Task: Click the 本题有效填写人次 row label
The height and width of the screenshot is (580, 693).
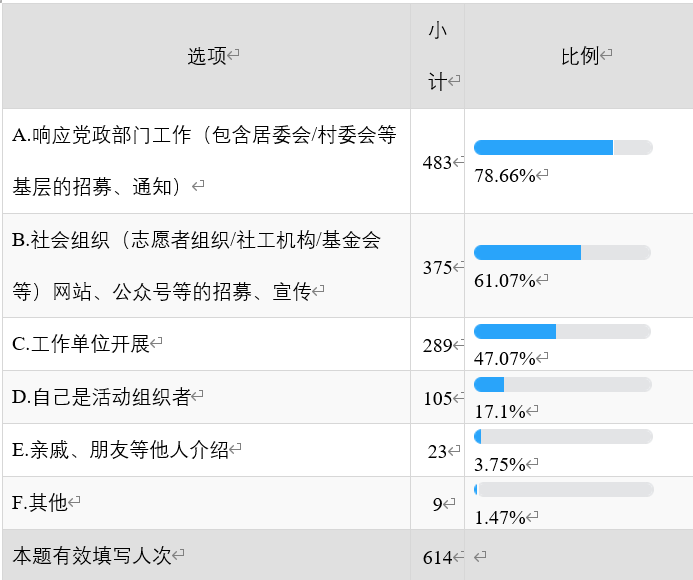Action: point(92,556)
